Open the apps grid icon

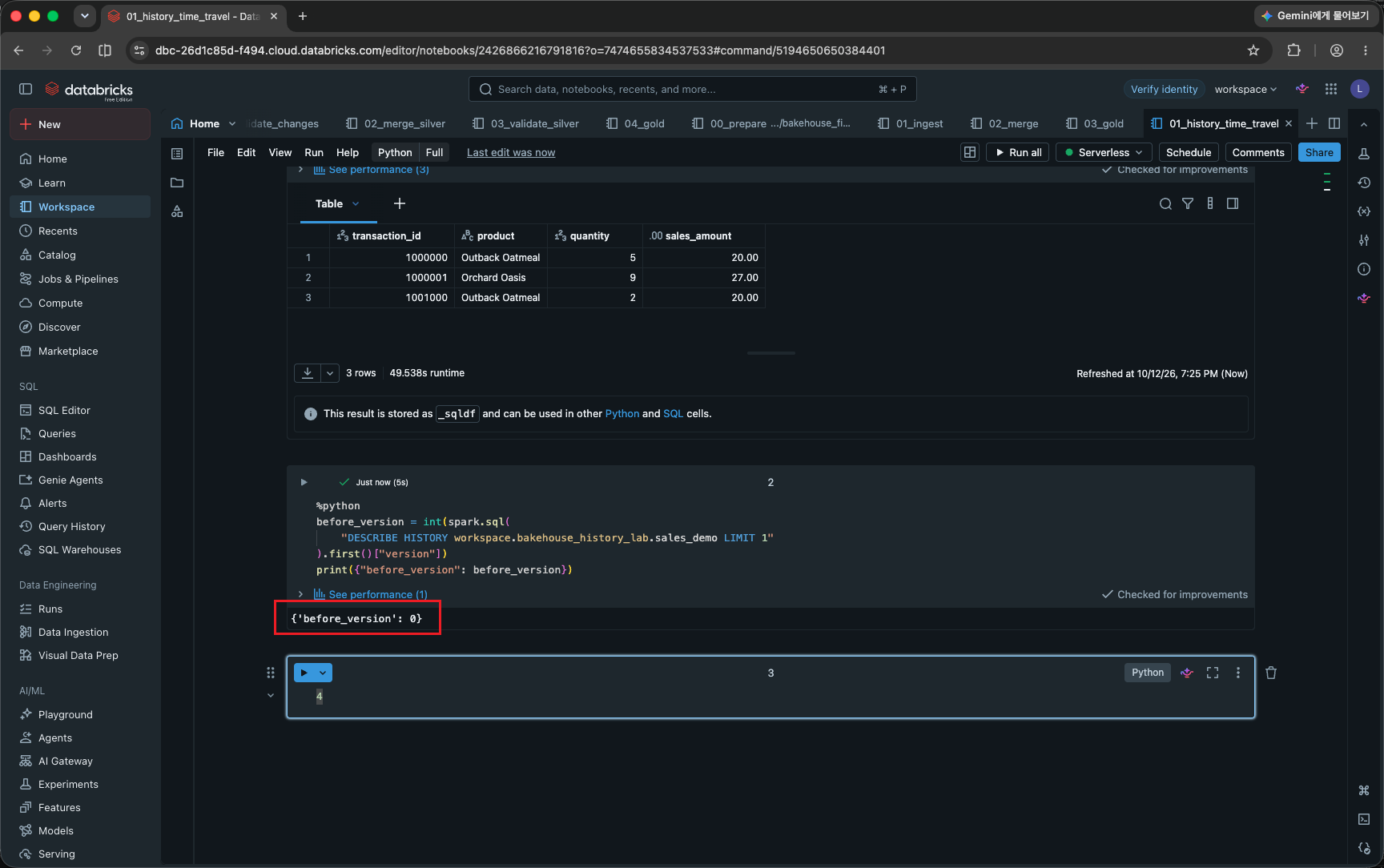tap(1331, 89)
